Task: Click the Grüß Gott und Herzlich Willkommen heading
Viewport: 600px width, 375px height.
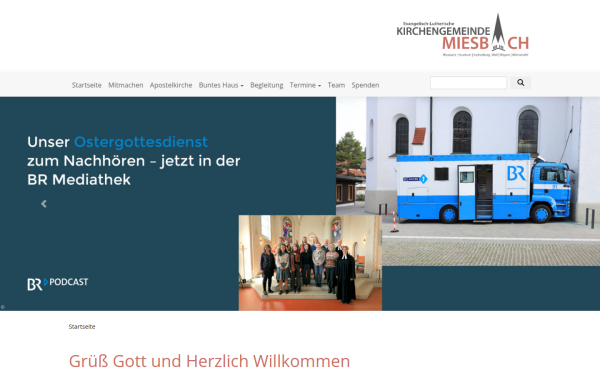Action: 209,361
